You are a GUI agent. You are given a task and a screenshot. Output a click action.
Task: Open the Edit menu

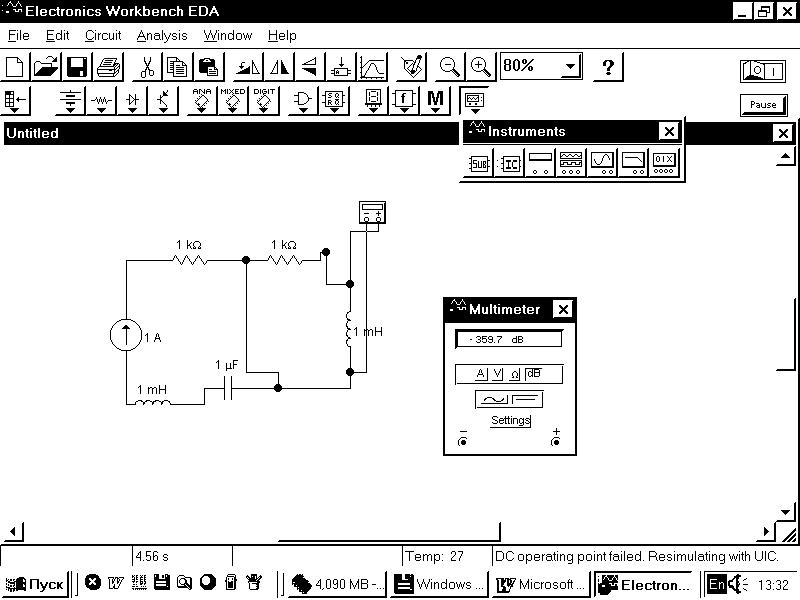tap(57, 36)
